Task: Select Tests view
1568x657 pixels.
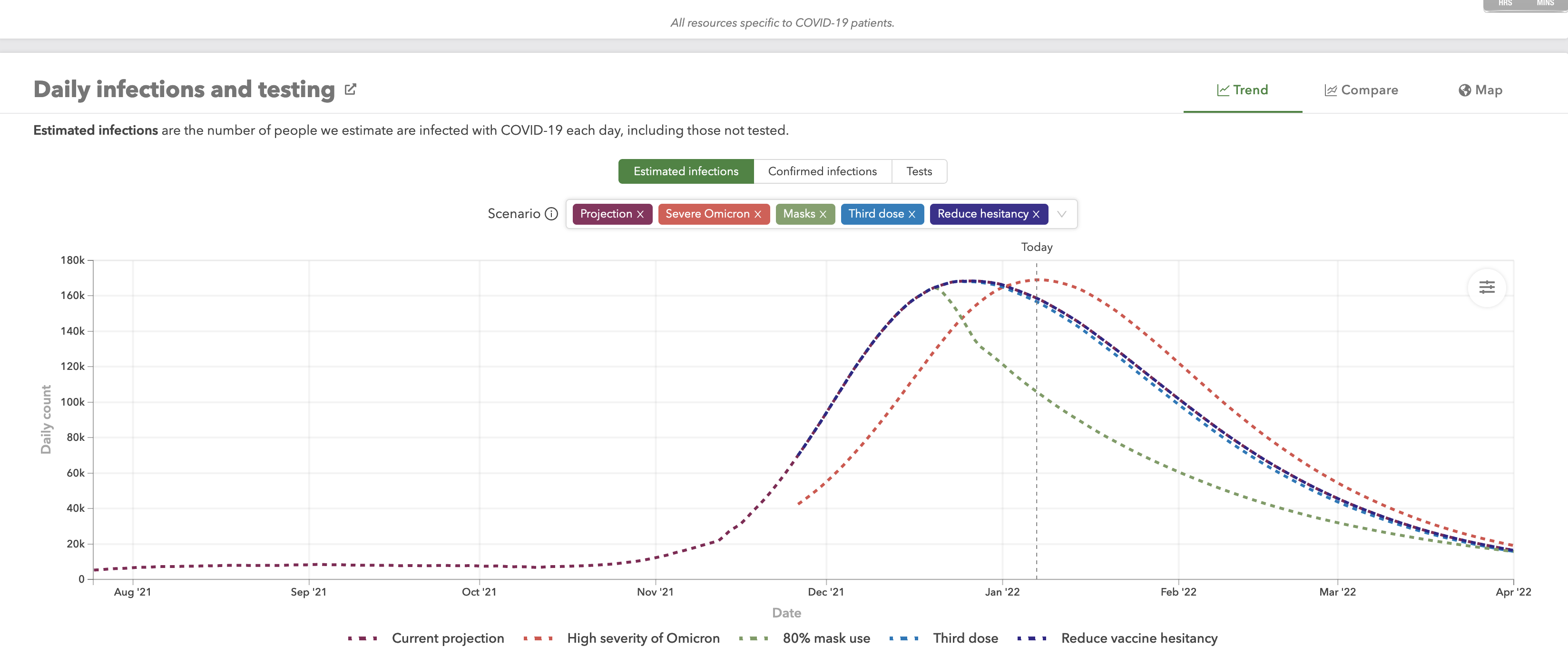Action: (919, 171)
